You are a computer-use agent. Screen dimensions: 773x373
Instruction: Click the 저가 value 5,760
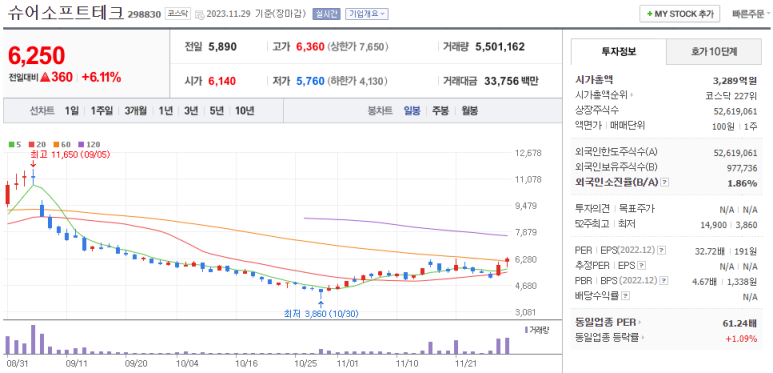pyautogui.click(x=310, y=81)
